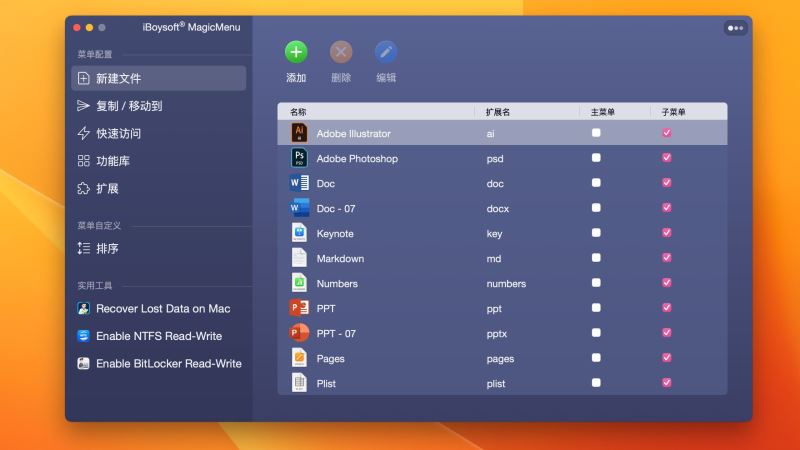
Task: Click the PowerPoint icon in the PPT - 07 row
Action: click(299, 333)
